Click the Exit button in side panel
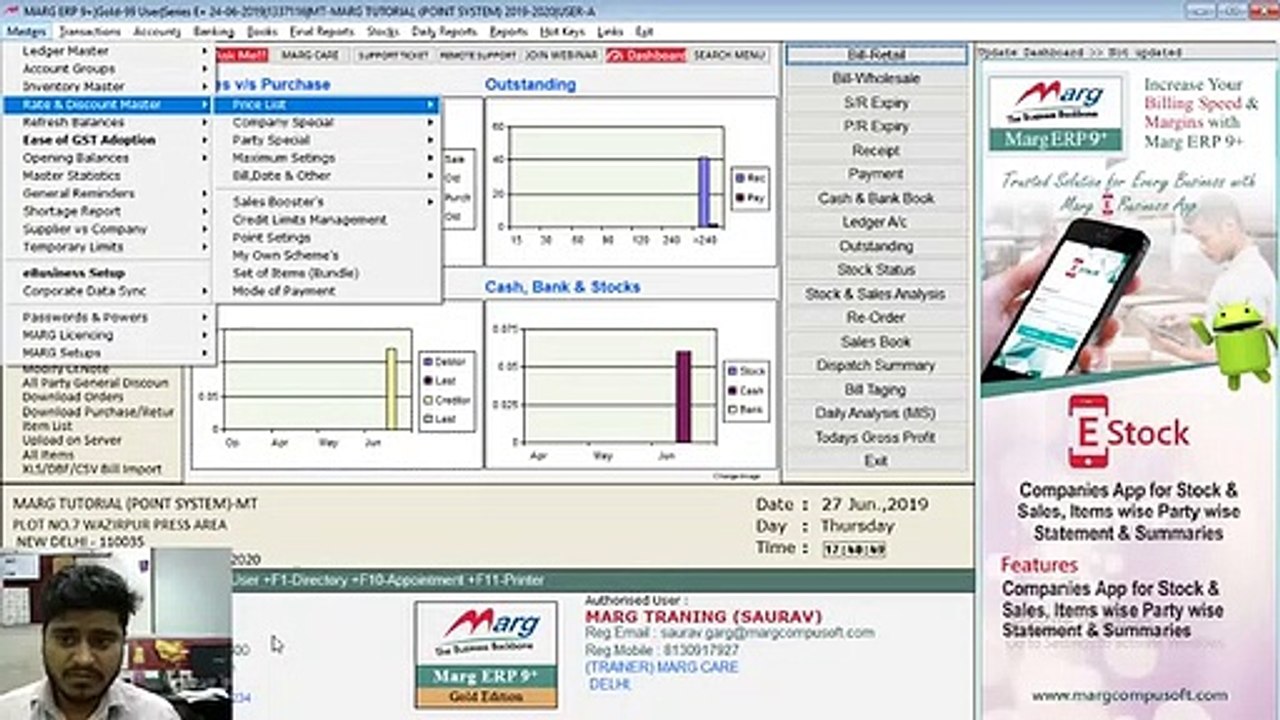Viewport: 1280px width, 720px height. tap(876, 461)
